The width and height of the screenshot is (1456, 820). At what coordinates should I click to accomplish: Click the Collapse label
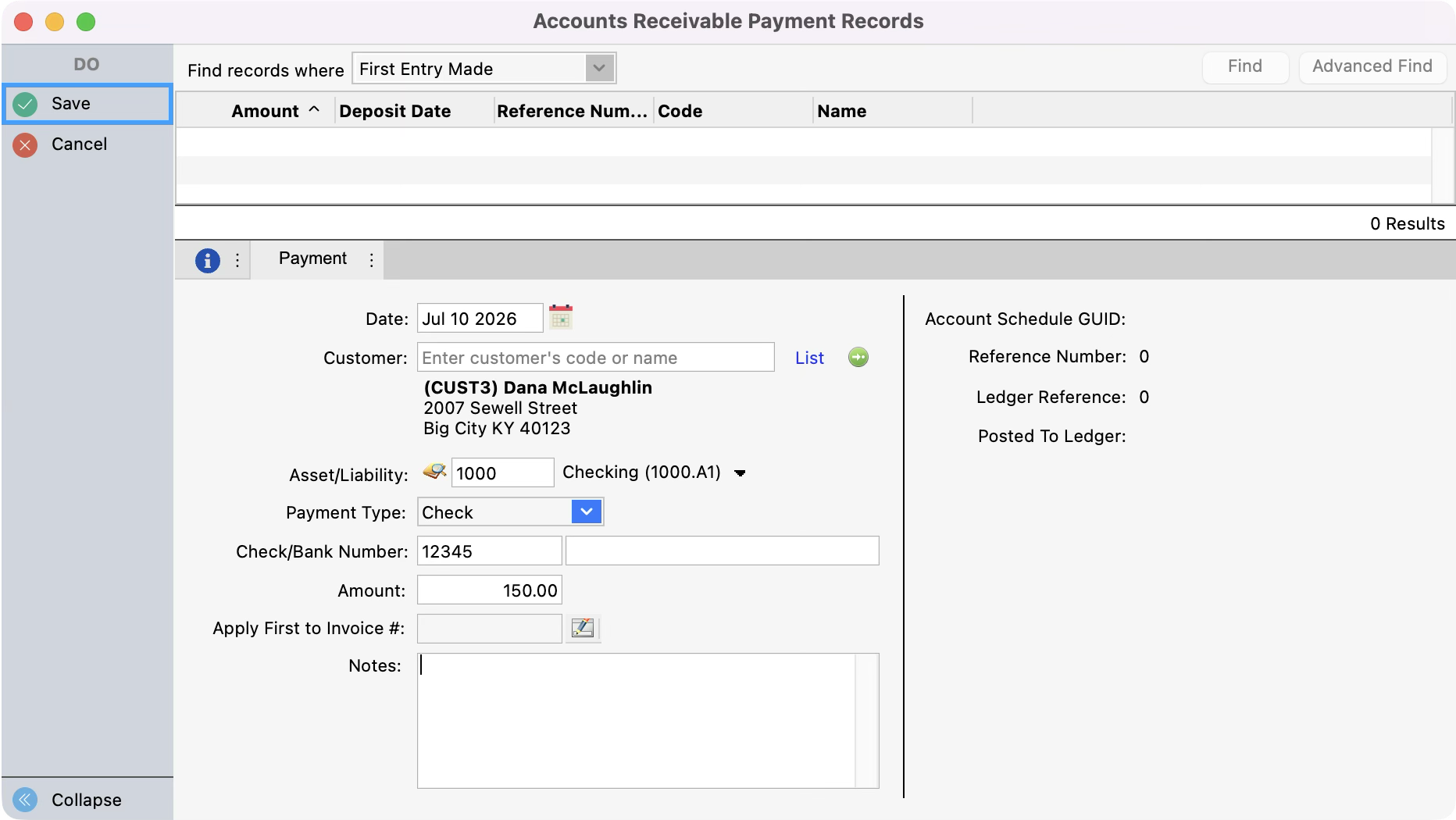point(87,800)
